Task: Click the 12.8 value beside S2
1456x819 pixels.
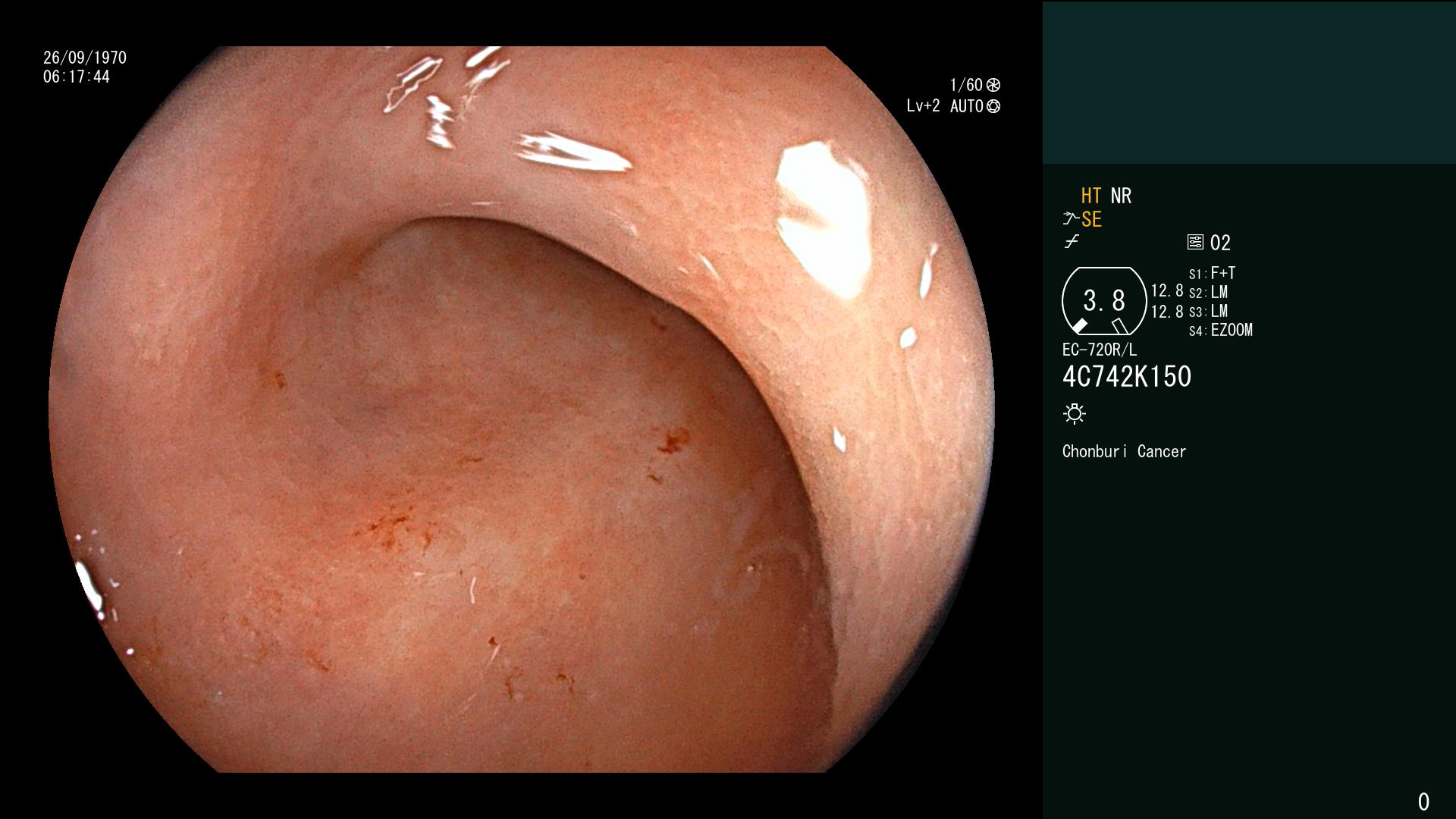Action: tap(1167, 290)
